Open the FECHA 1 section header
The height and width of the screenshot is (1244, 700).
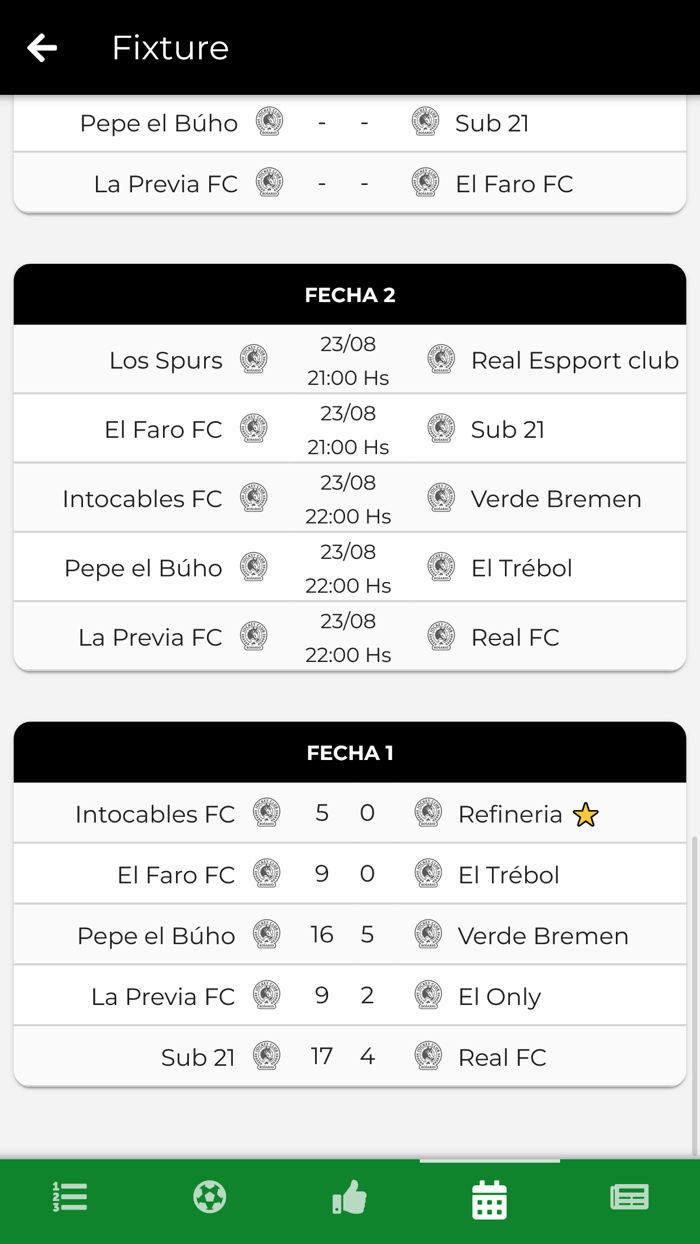(350, 752)
